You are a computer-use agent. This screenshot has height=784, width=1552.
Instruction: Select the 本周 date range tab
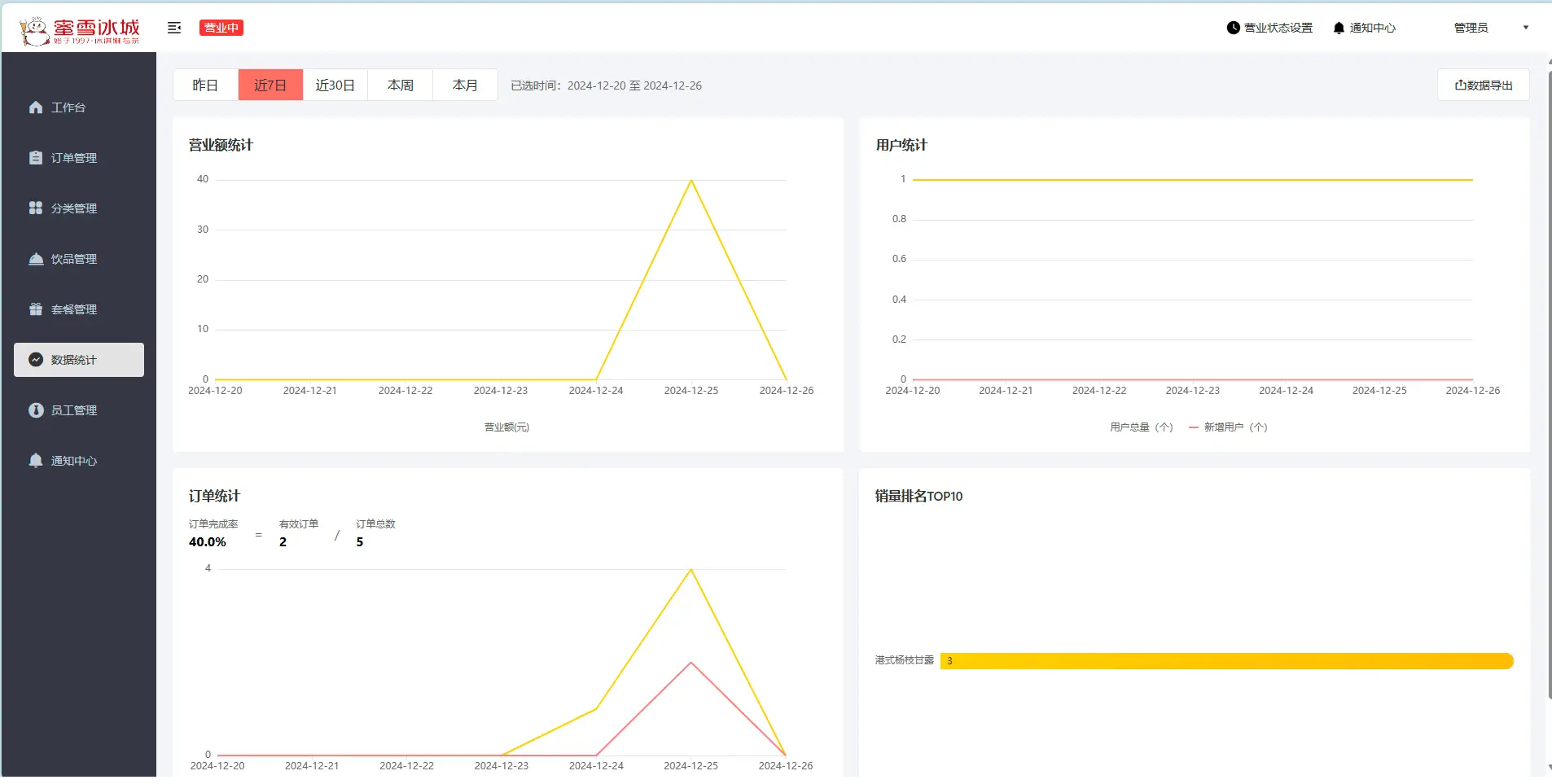(x=400, y=85)
